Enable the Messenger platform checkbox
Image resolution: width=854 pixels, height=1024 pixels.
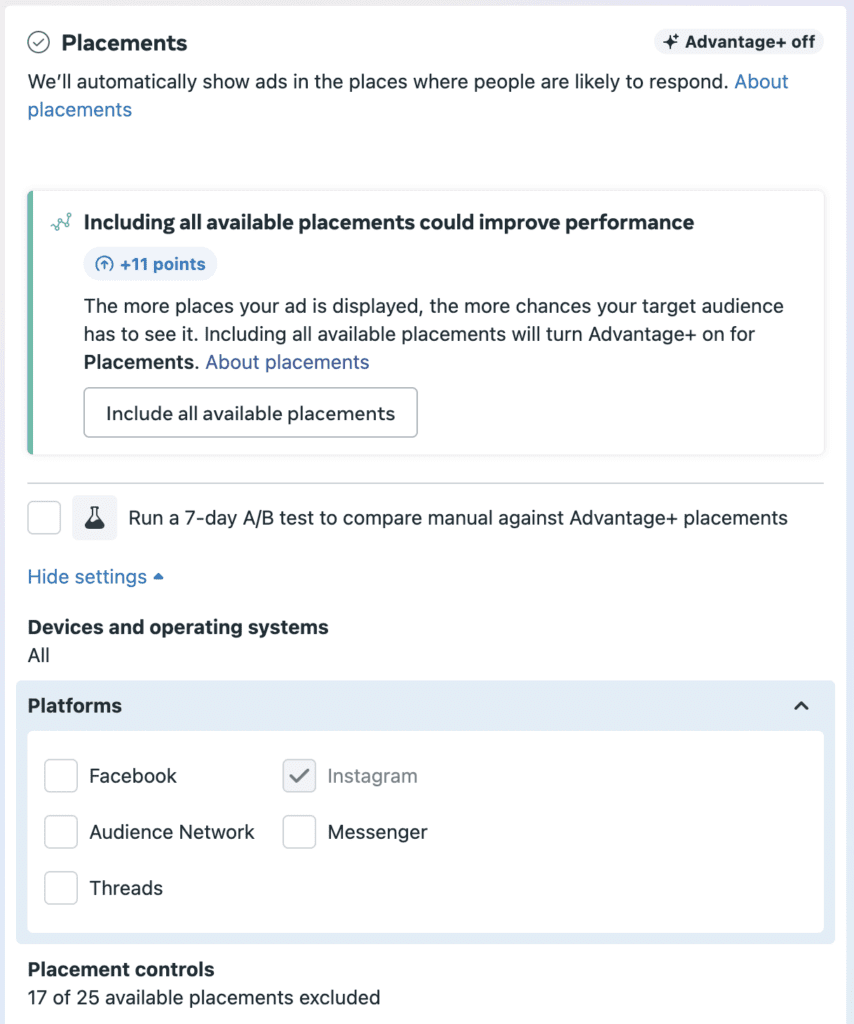(x=298, y=831)
